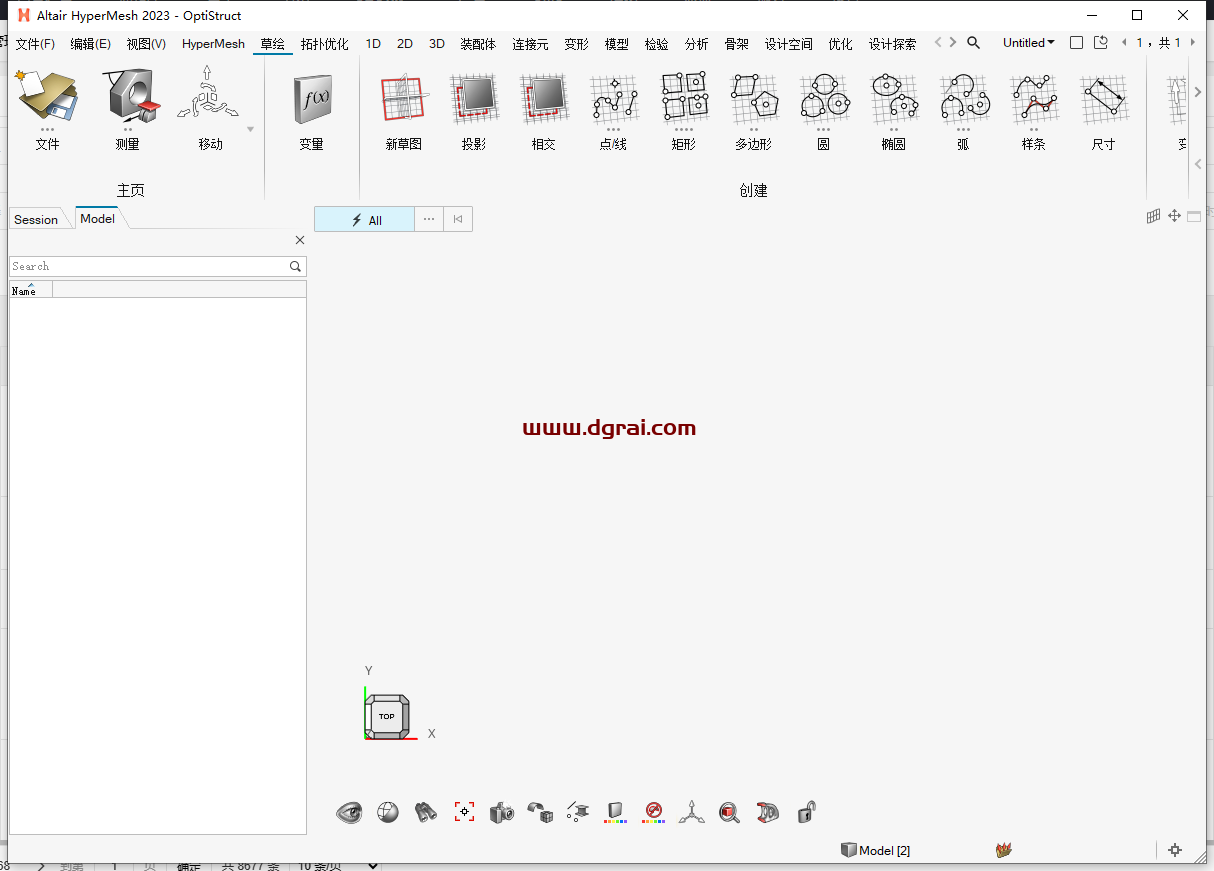Switch to the 模型 ribbon tab
This screenshot has width=1214, height=871.
(617, 44)
